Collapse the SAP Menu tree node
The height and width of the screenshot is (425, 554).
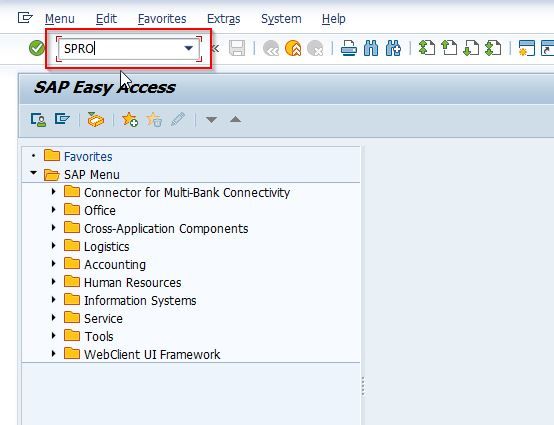coord(34,173)
